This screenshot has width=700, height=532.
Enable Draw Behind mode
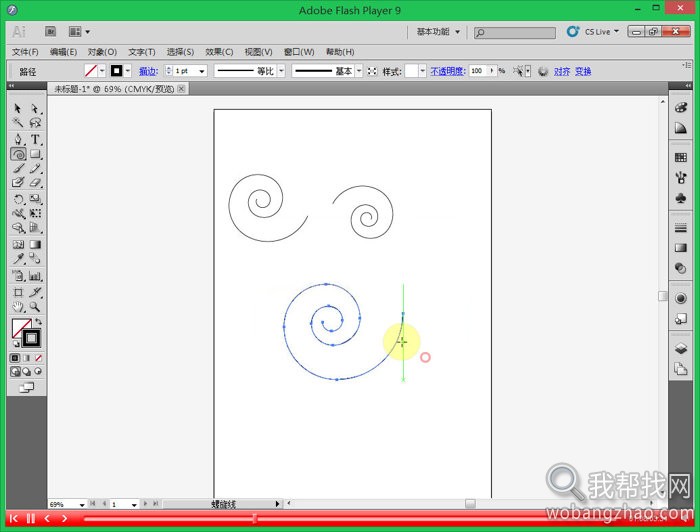tap(26, 371)
